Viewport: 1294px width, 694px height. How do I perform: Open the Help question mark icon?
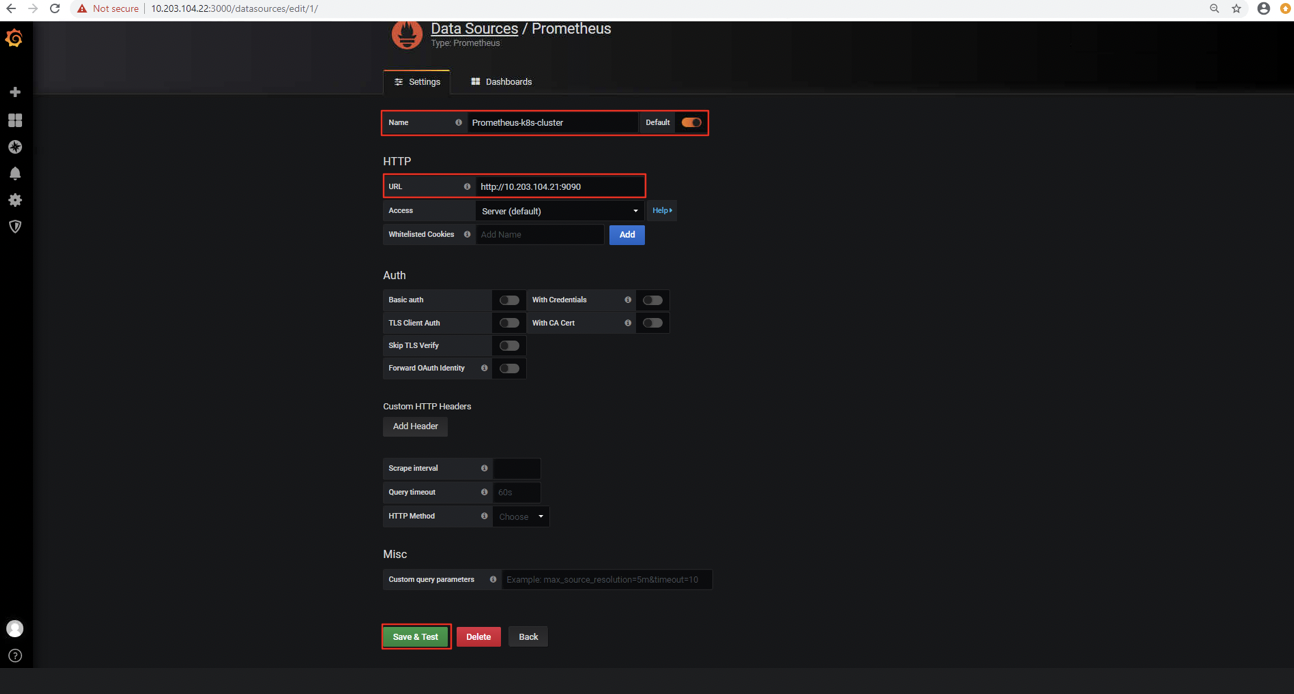(15, 656)
